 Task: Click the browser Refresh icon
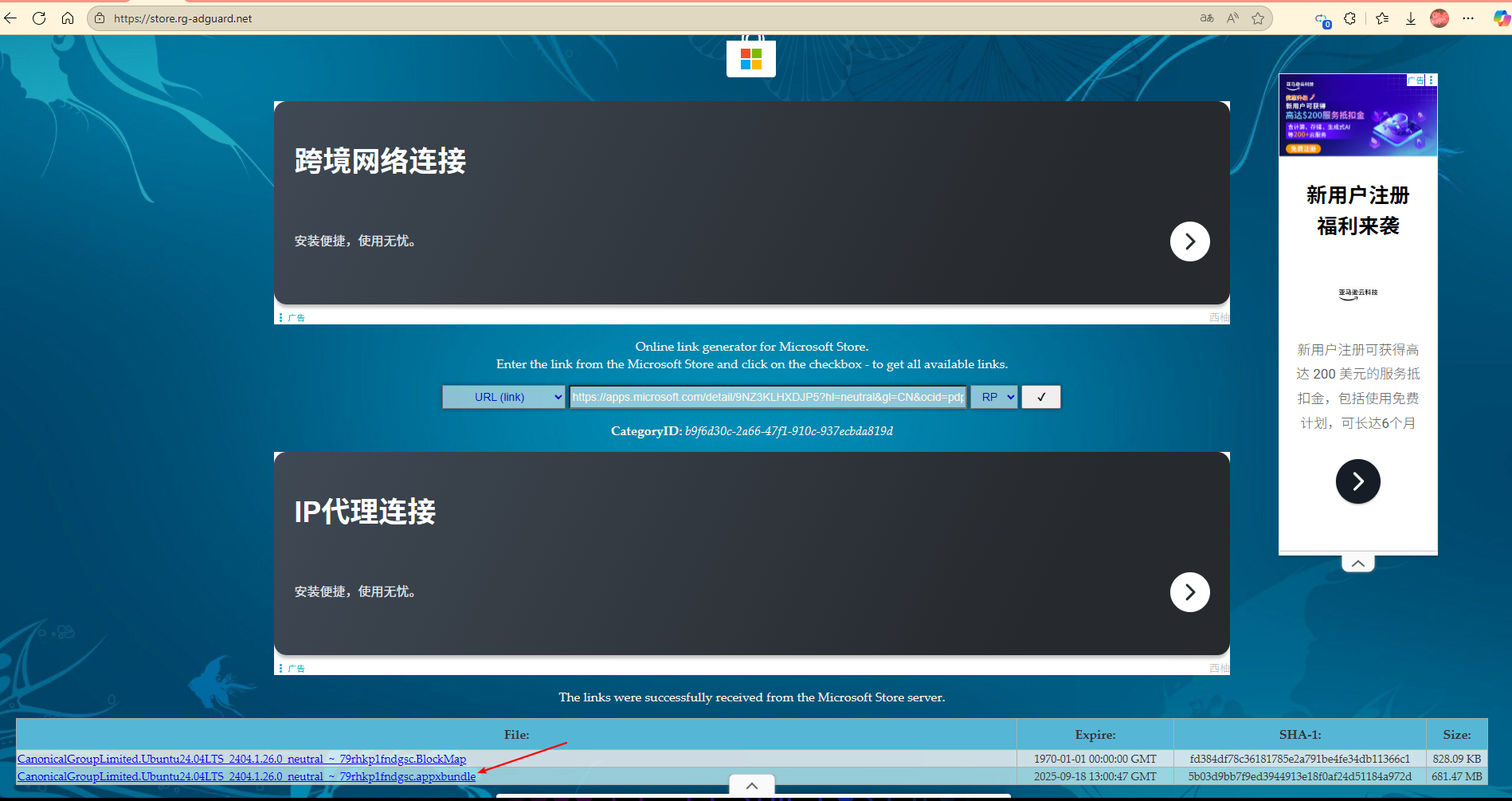coord(38,18)
